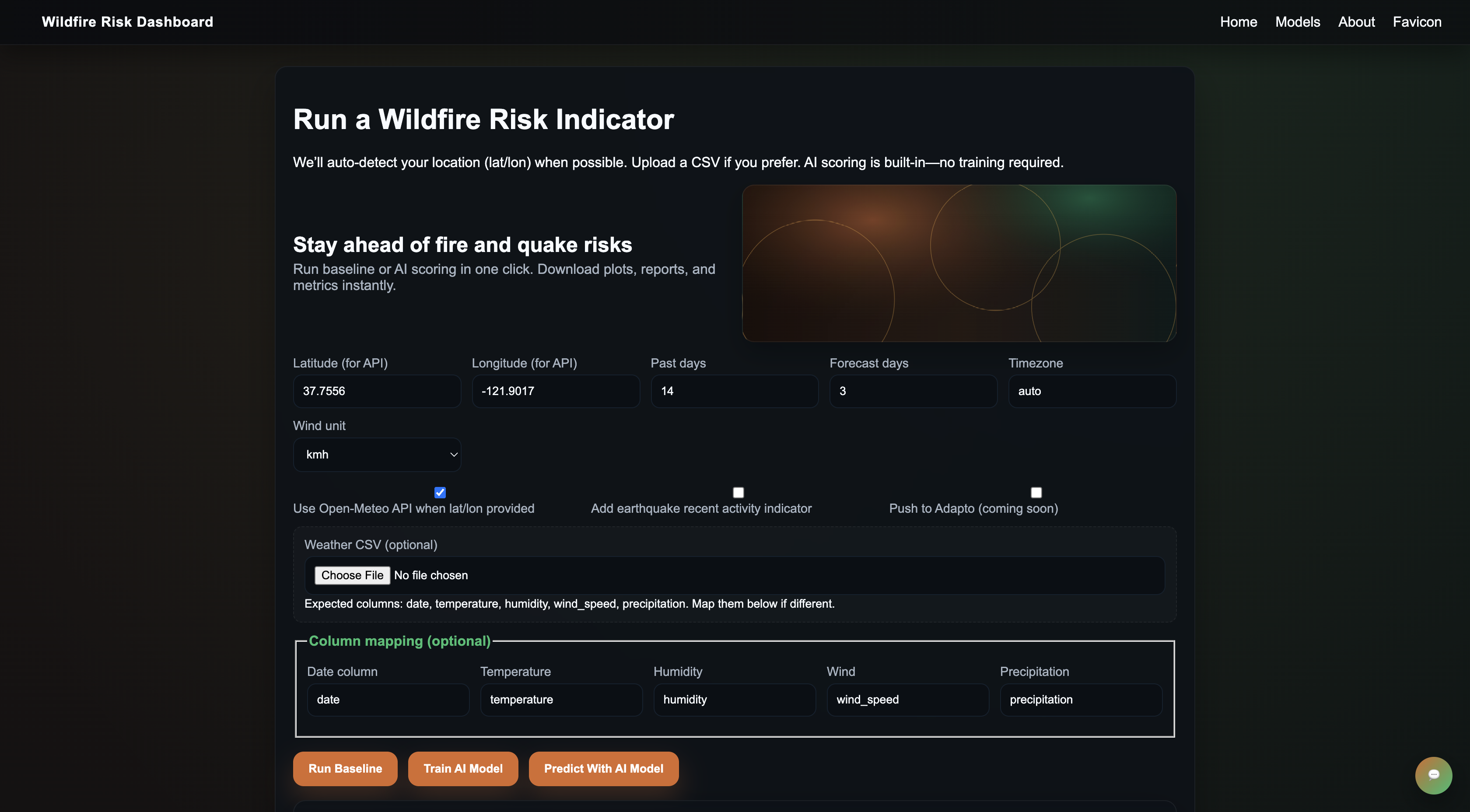
Task: Open the About nav link
Action: point(1356,22)
